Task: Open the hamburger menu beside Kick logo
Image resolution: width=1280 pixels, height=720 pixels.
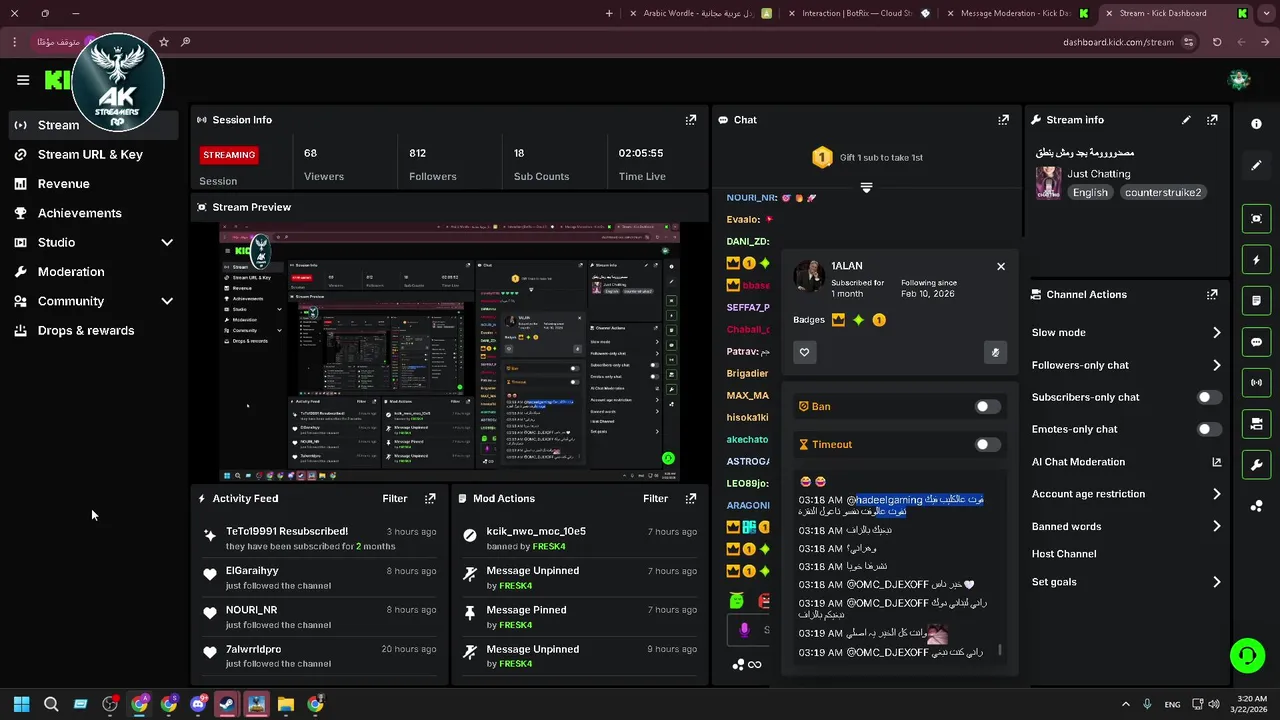Action: pyautogui.click(x=23, y=80)
